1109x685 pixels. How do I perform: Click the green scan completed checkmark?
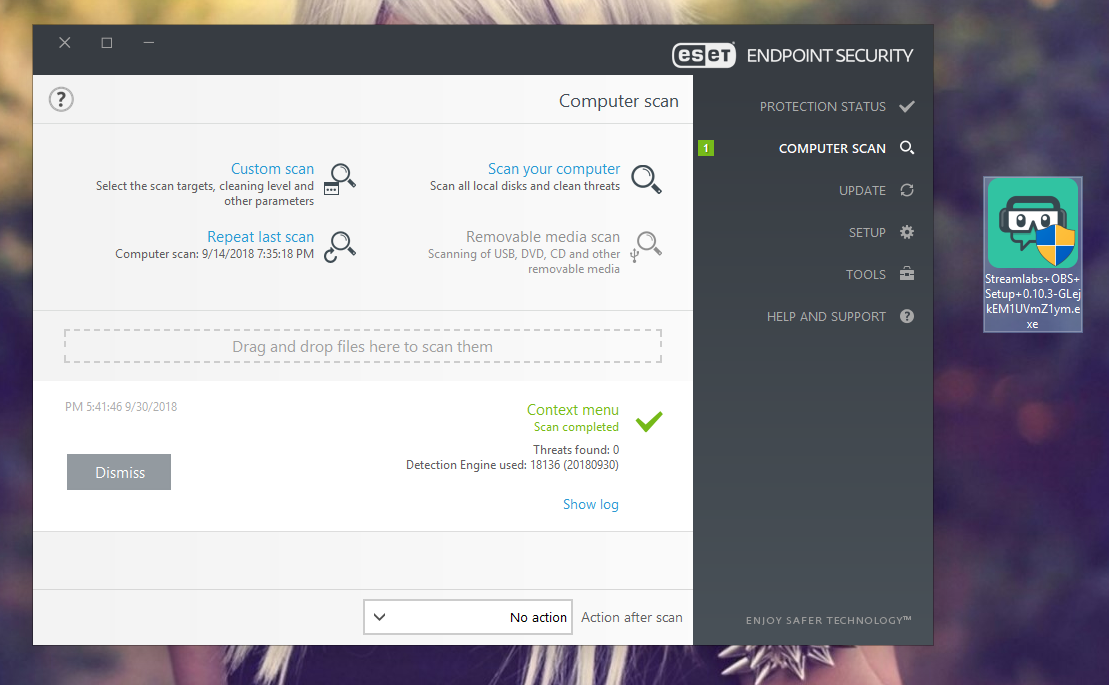point(649,421)
